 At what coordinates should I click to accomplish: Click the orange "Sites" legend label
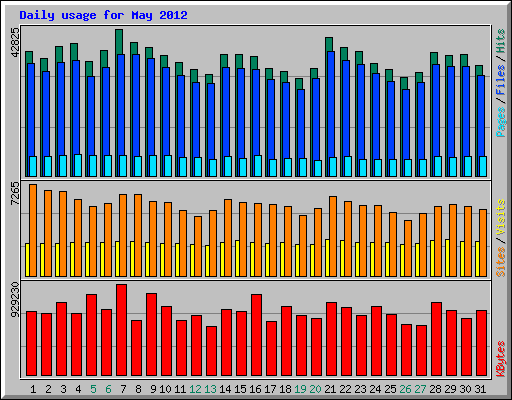coord(501,262)
